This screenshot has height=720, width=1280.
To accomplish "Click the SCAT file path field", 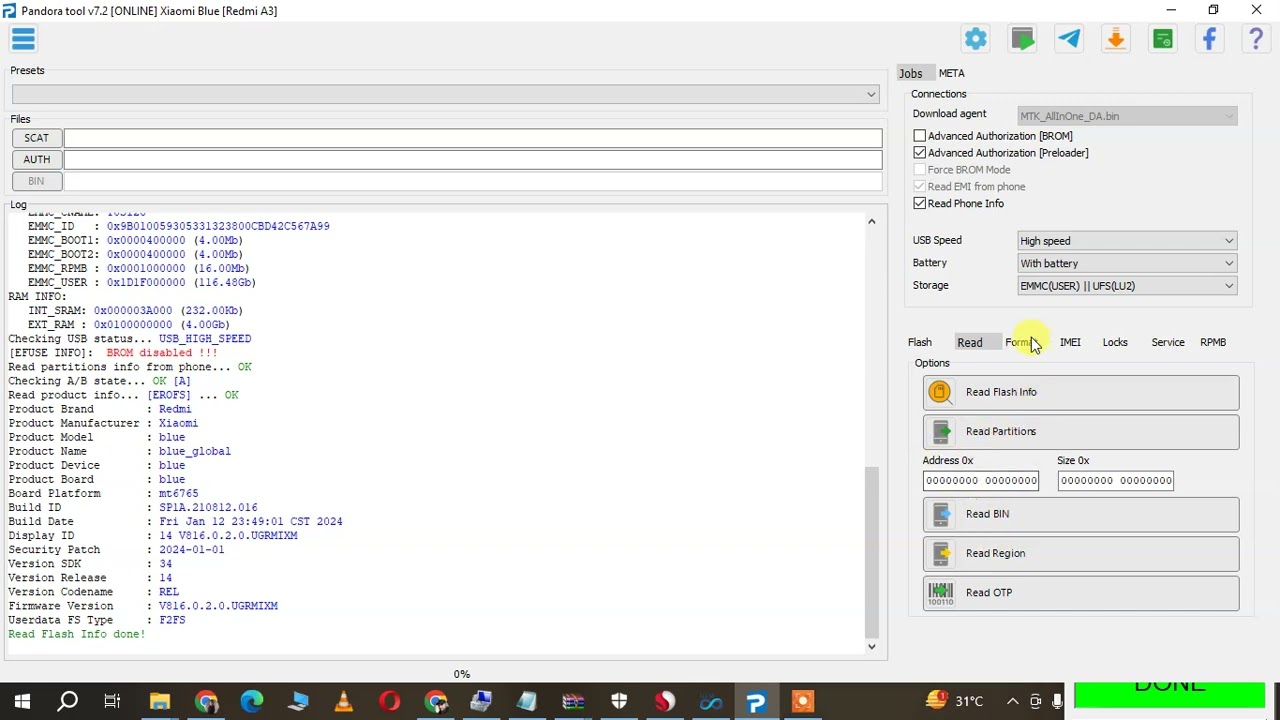I will pyautogui.click(x=473, y=138).
